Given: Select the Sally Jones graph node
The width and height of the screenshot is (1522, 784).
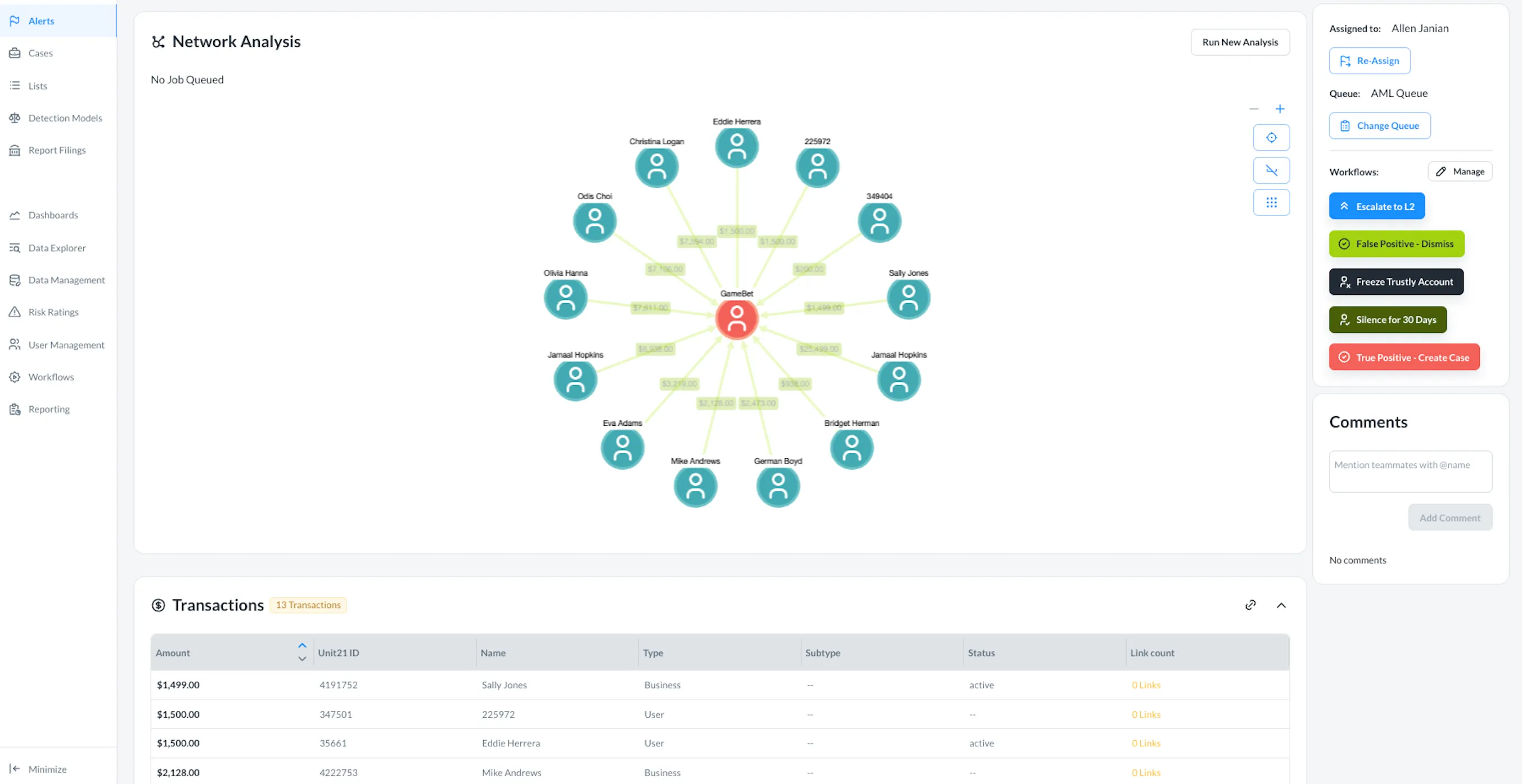Looking at the screenshot, I should coord(908,298).
